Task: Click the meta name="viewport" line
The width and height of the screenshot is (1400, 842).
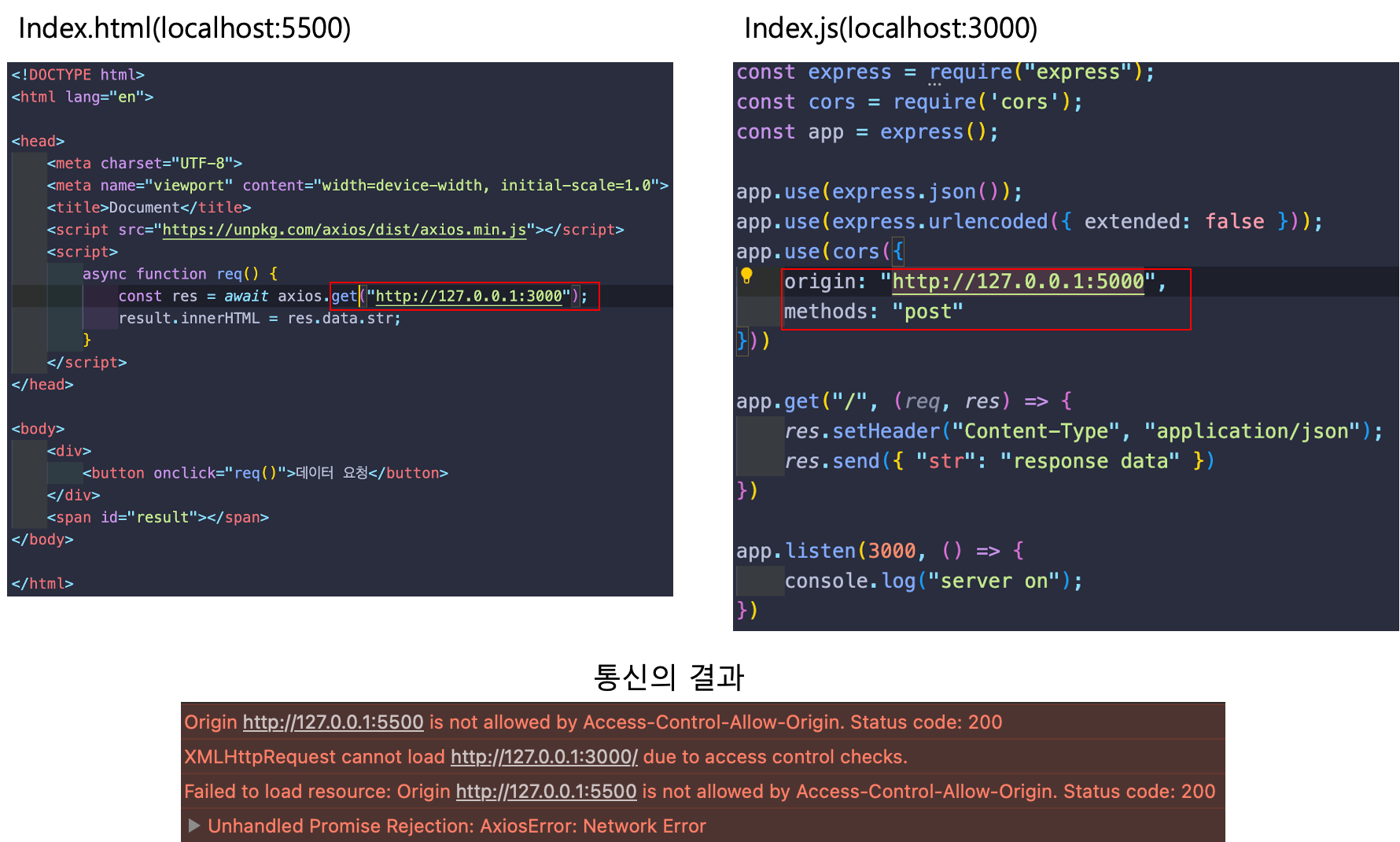Action: 358,185
